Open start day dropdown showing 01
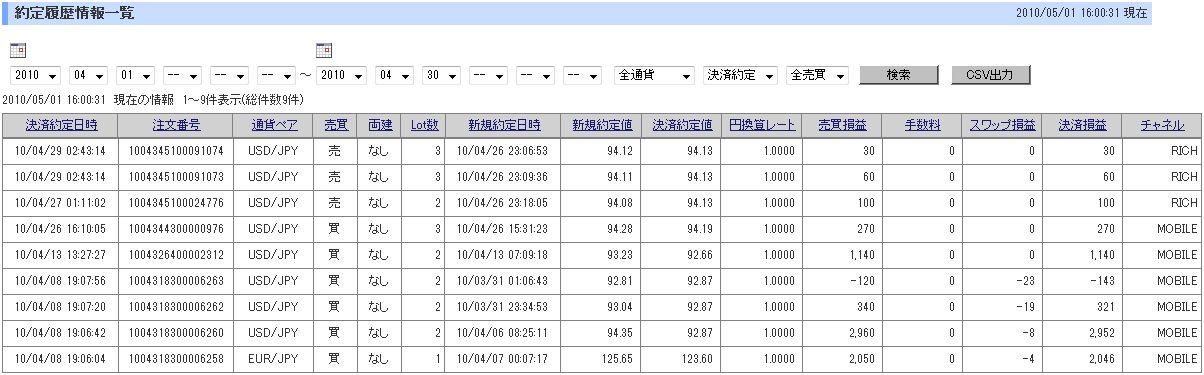 [134, 75]
